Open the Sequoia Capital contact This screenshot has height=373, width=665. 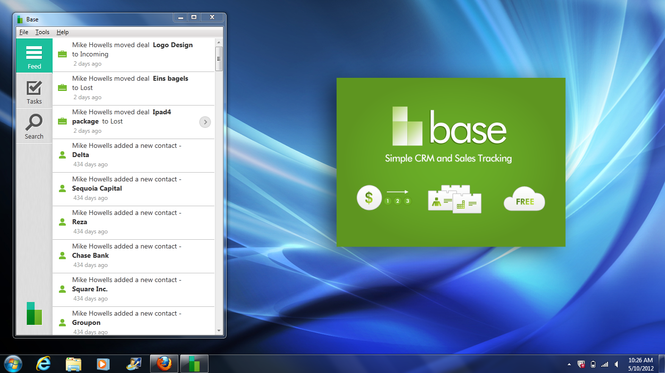click(x=97, y=188)
